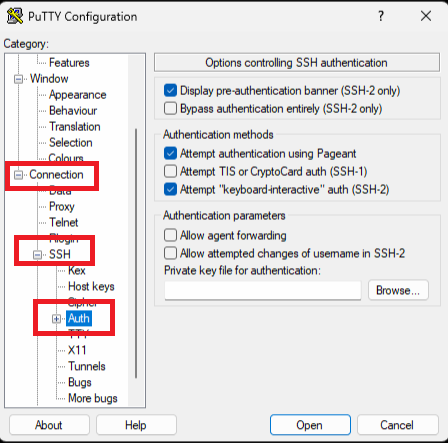The height and width of the screenshot is (443, 448).
Task: Enable Attempt TIS or CryptoCard auth
Action: (x=170, y=171)
